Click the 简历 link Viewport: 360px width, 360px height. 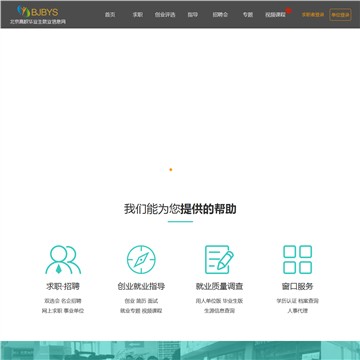coord(141,301)
